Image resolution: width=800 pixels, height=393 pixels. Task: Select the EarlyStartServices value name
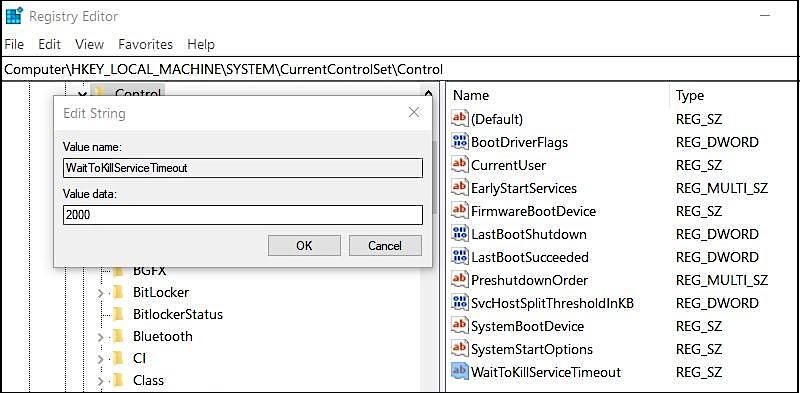click(523, 188)
